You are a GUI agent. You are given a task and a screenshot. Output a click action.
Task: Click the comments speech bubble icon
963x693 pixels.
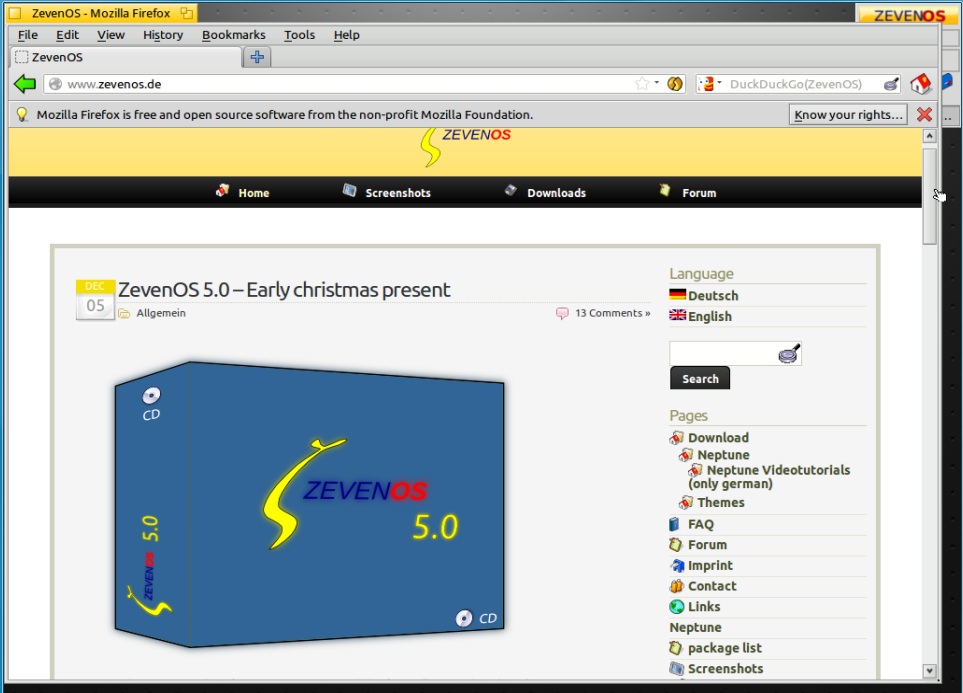(x=562, y=313)
